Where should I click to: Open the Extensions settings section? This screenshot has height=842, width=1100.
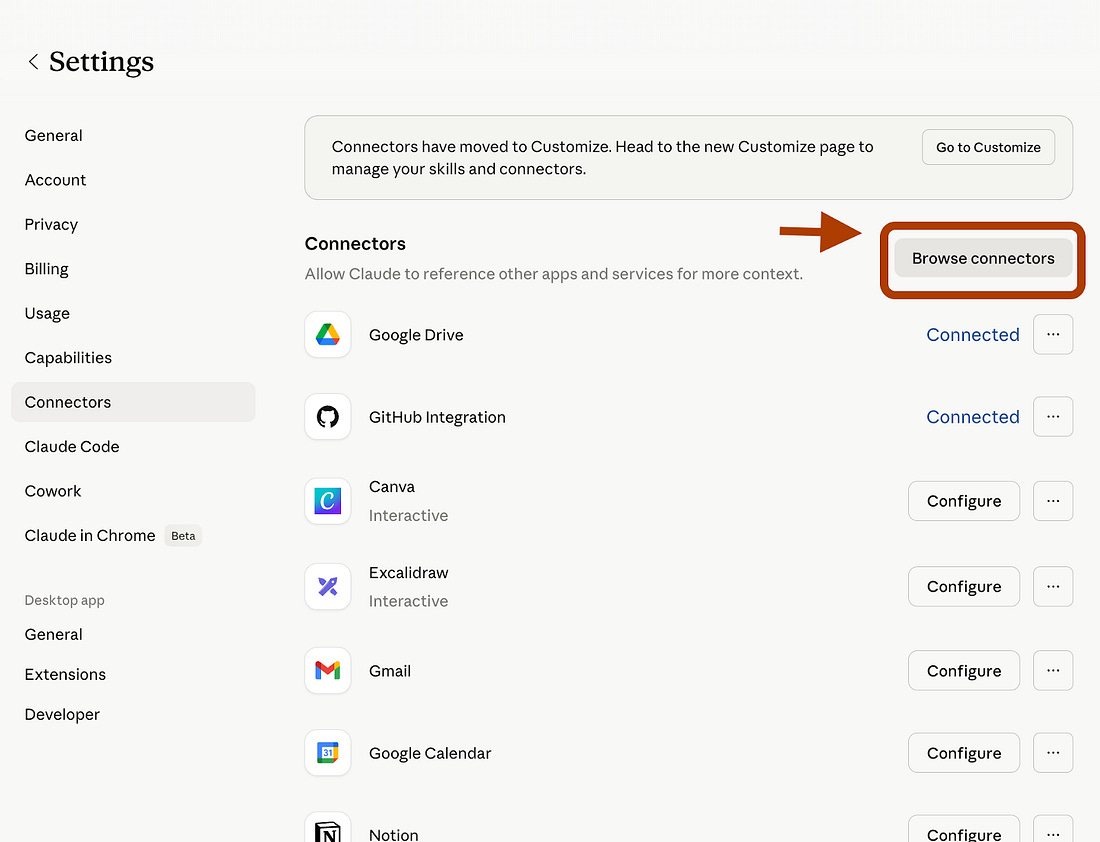pos(65,674)
